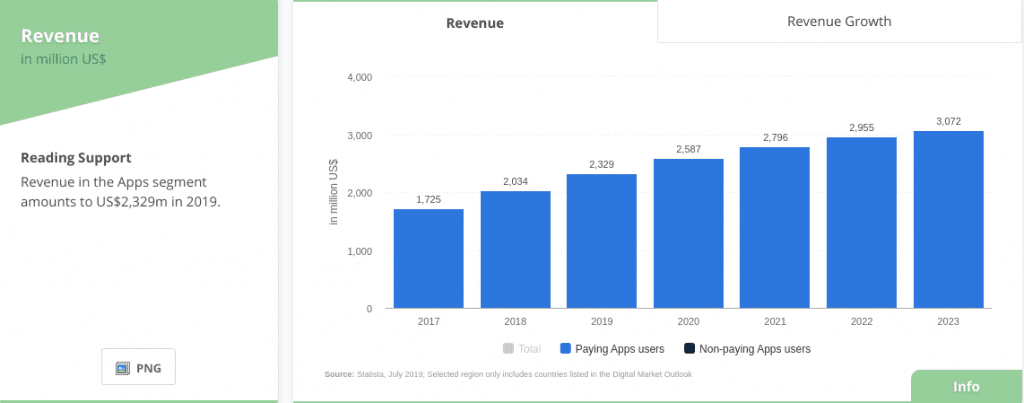
Task: Click the grey Total legend swatch
Action: click(x=508, y=349)
